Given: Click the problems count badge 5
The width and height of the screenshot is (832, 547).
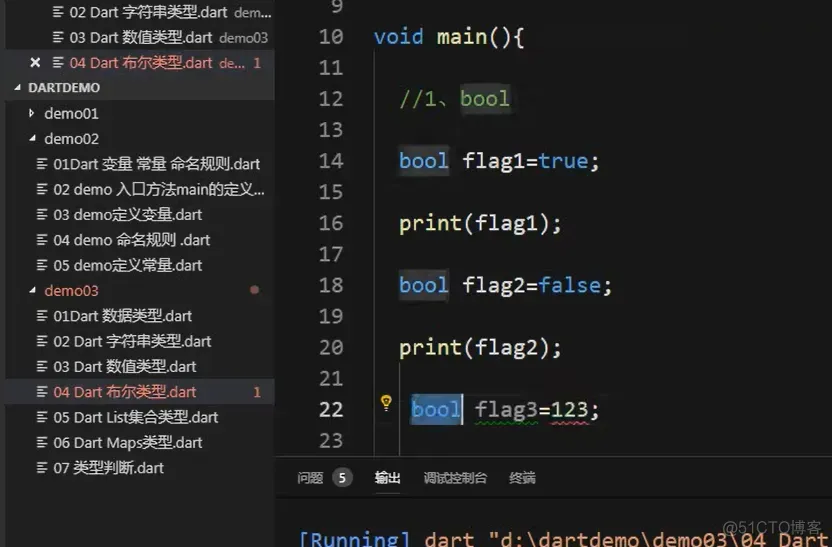Looking at the screenshot, I should (342, 478).
